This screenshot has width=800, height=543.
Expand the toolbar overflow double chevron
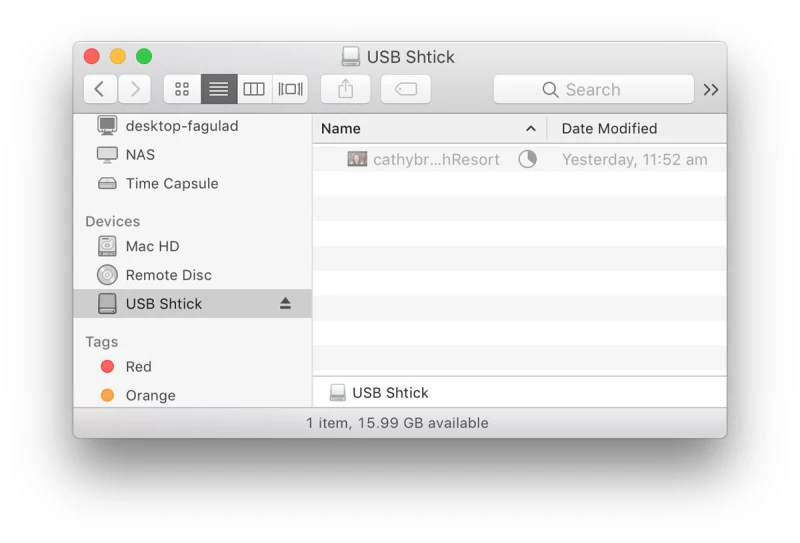tap(711, 89)
